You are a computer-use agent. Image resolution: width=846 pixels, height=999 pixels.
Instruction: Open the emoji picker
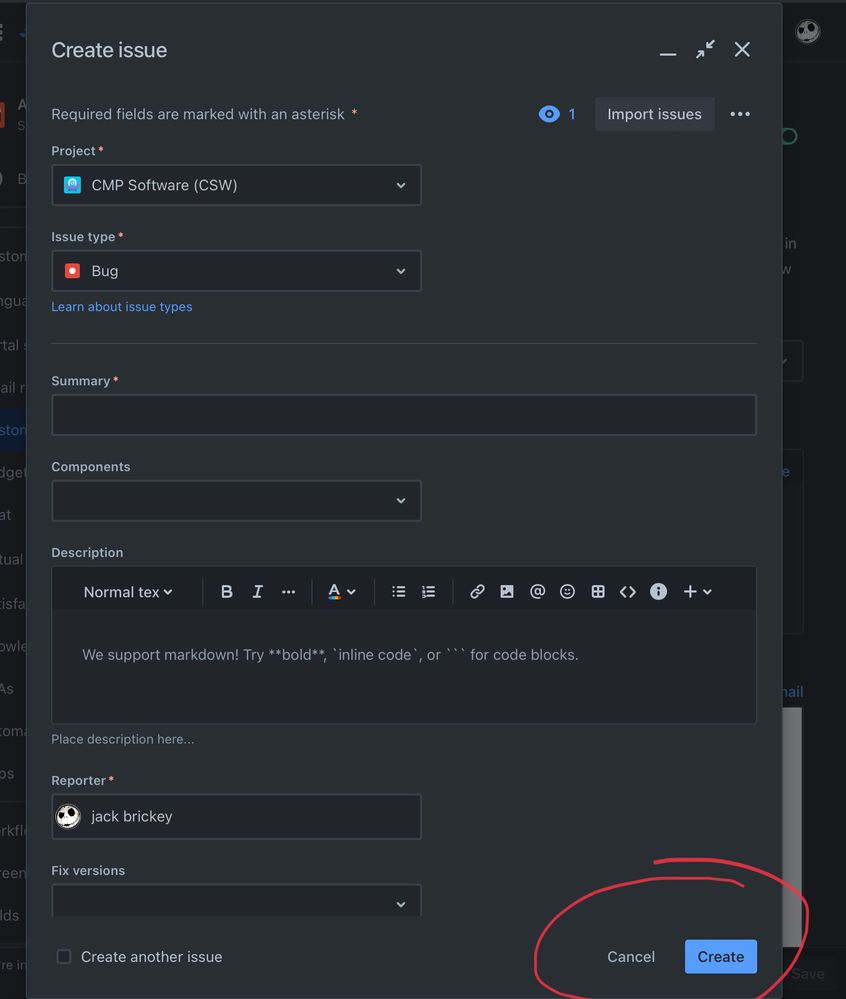point(567,592)
